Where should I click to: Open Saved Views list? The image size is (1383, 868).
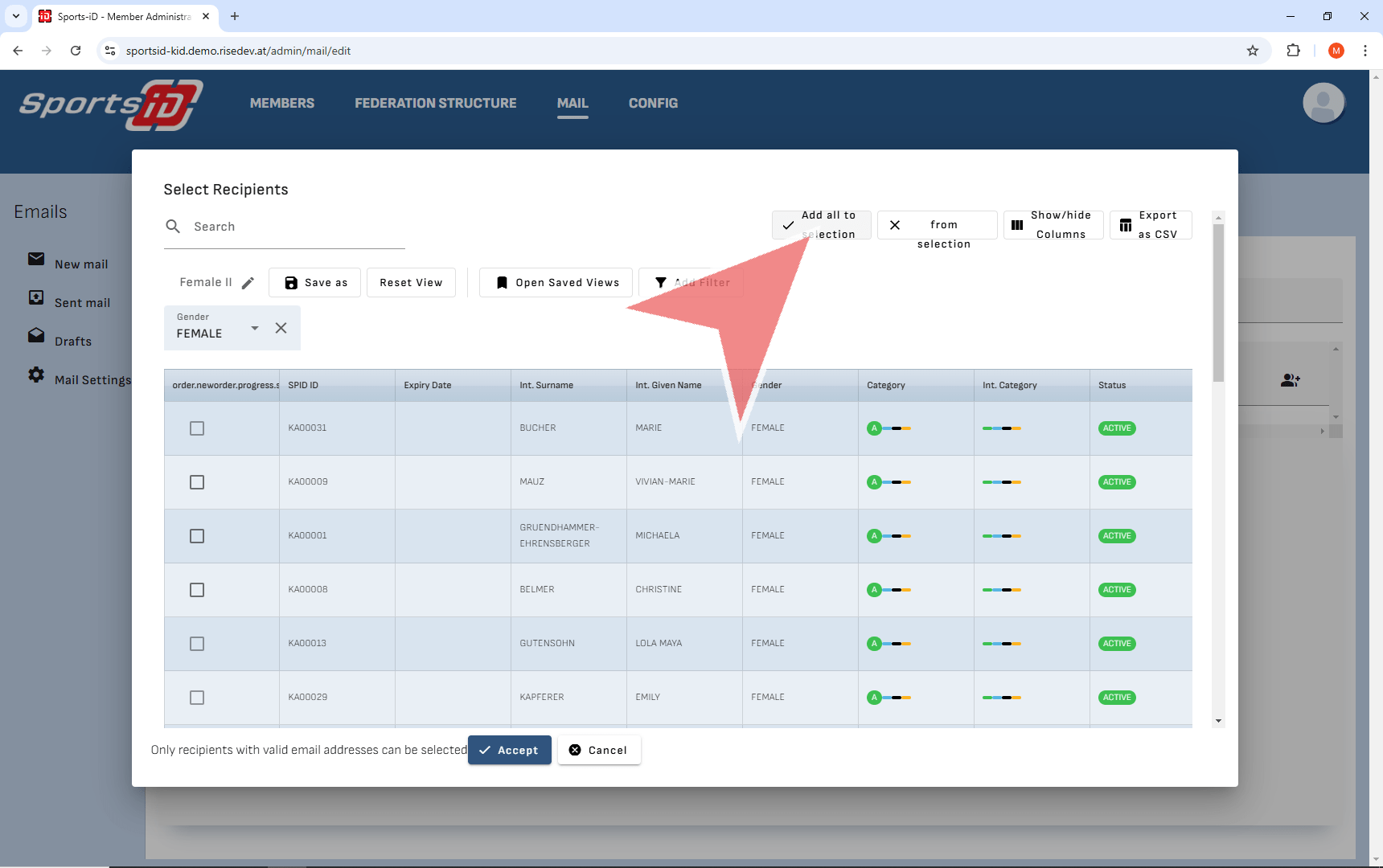(x=556, y=283)
